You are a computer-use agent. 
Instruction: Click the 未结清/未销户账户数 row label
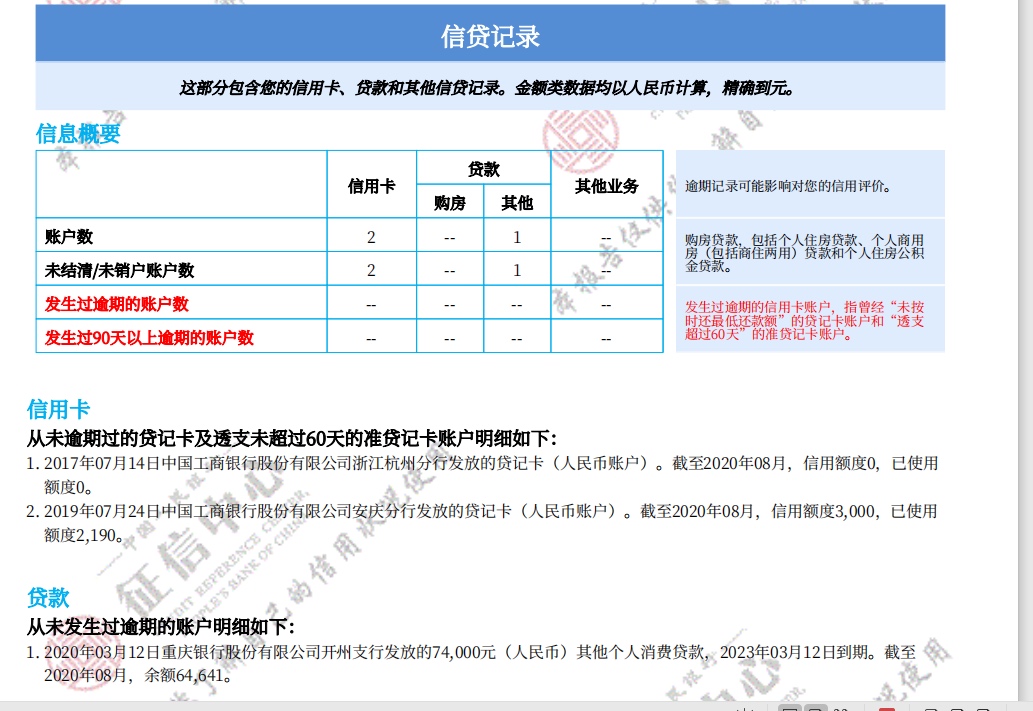pyautogui.click(x=119, y=270)
